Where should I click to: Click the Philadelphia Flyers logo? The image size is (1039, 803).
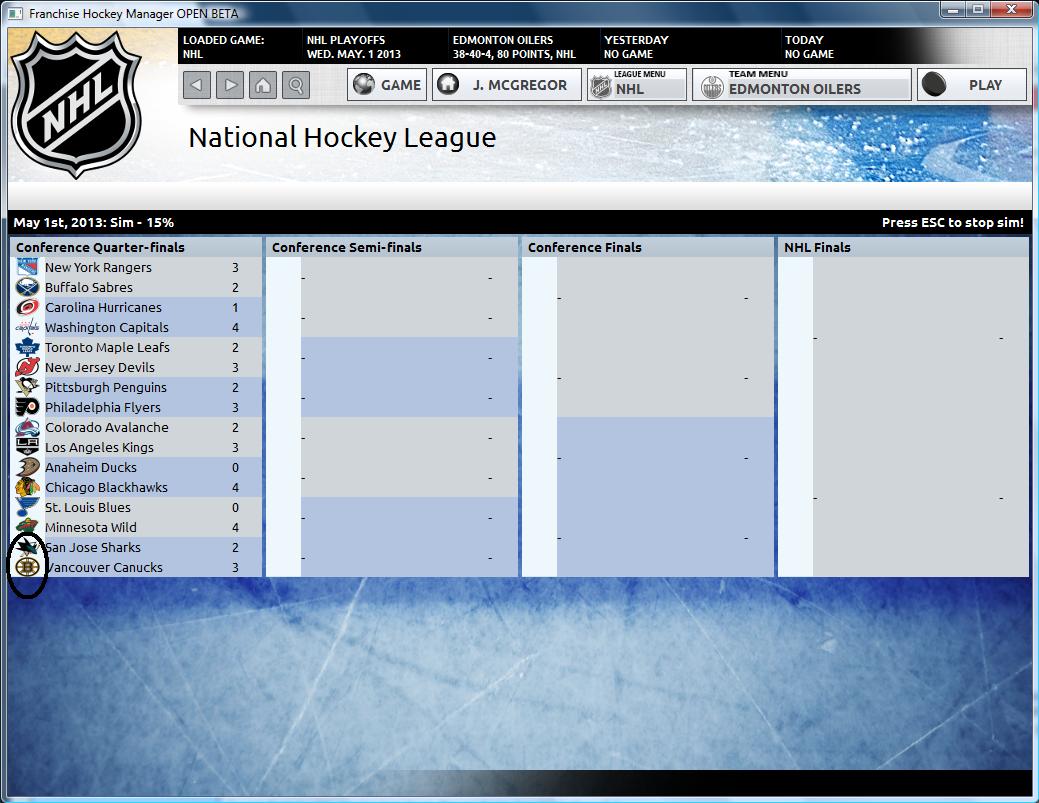coord(27,407)
